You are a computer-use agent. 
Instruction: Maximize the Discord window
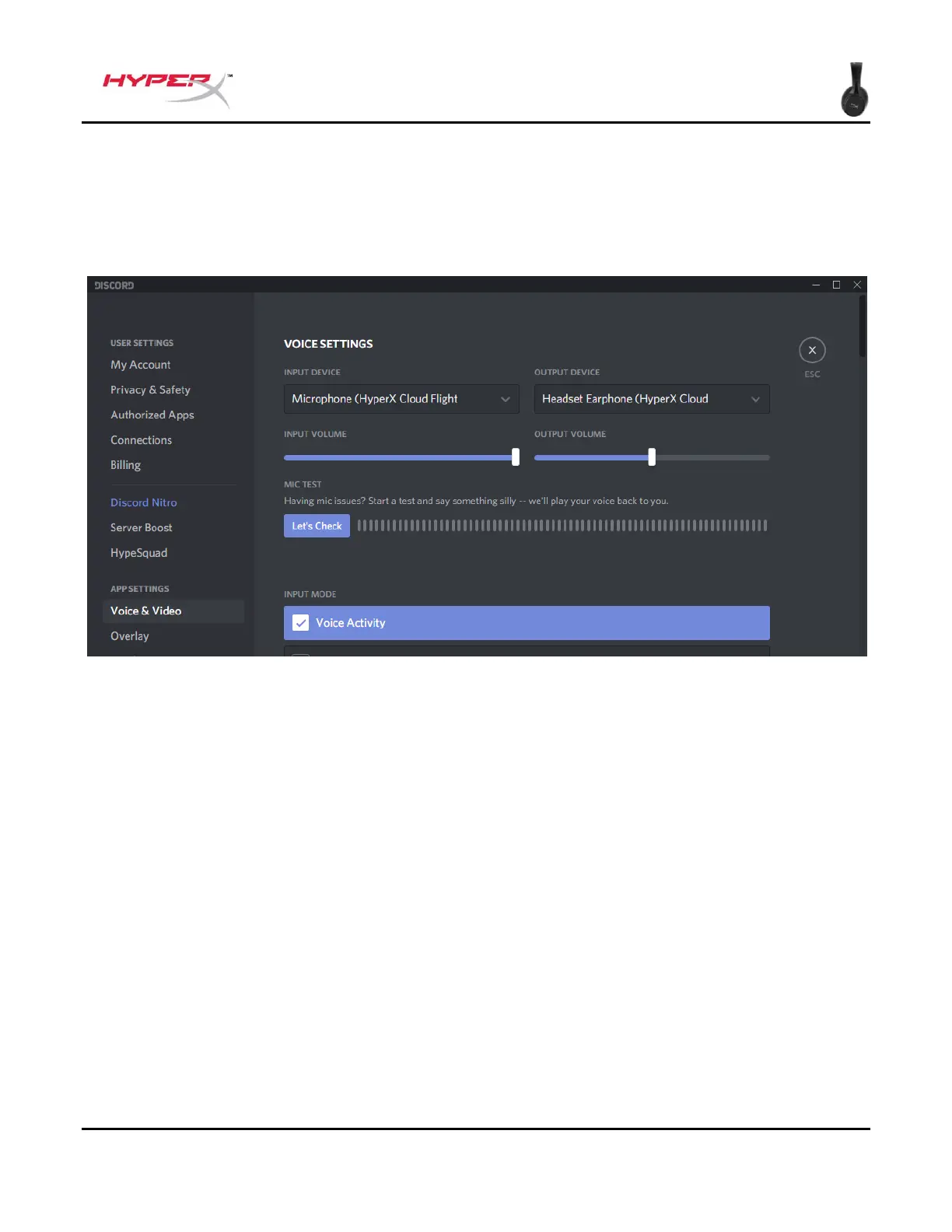click(836, 285)
